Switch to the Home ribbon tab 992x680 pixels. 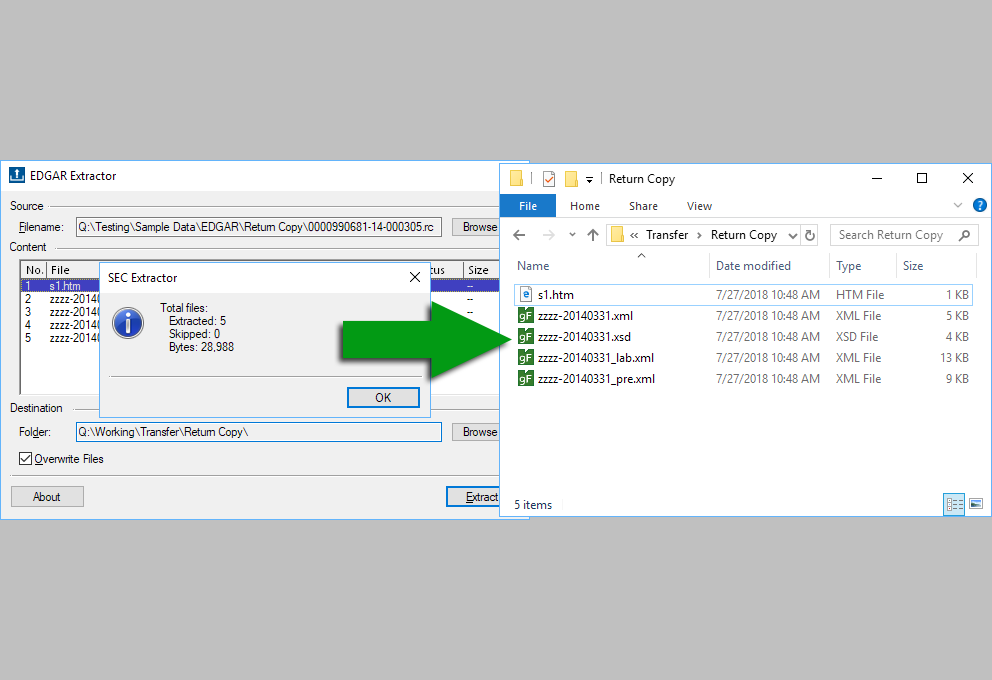coord(585,206)
